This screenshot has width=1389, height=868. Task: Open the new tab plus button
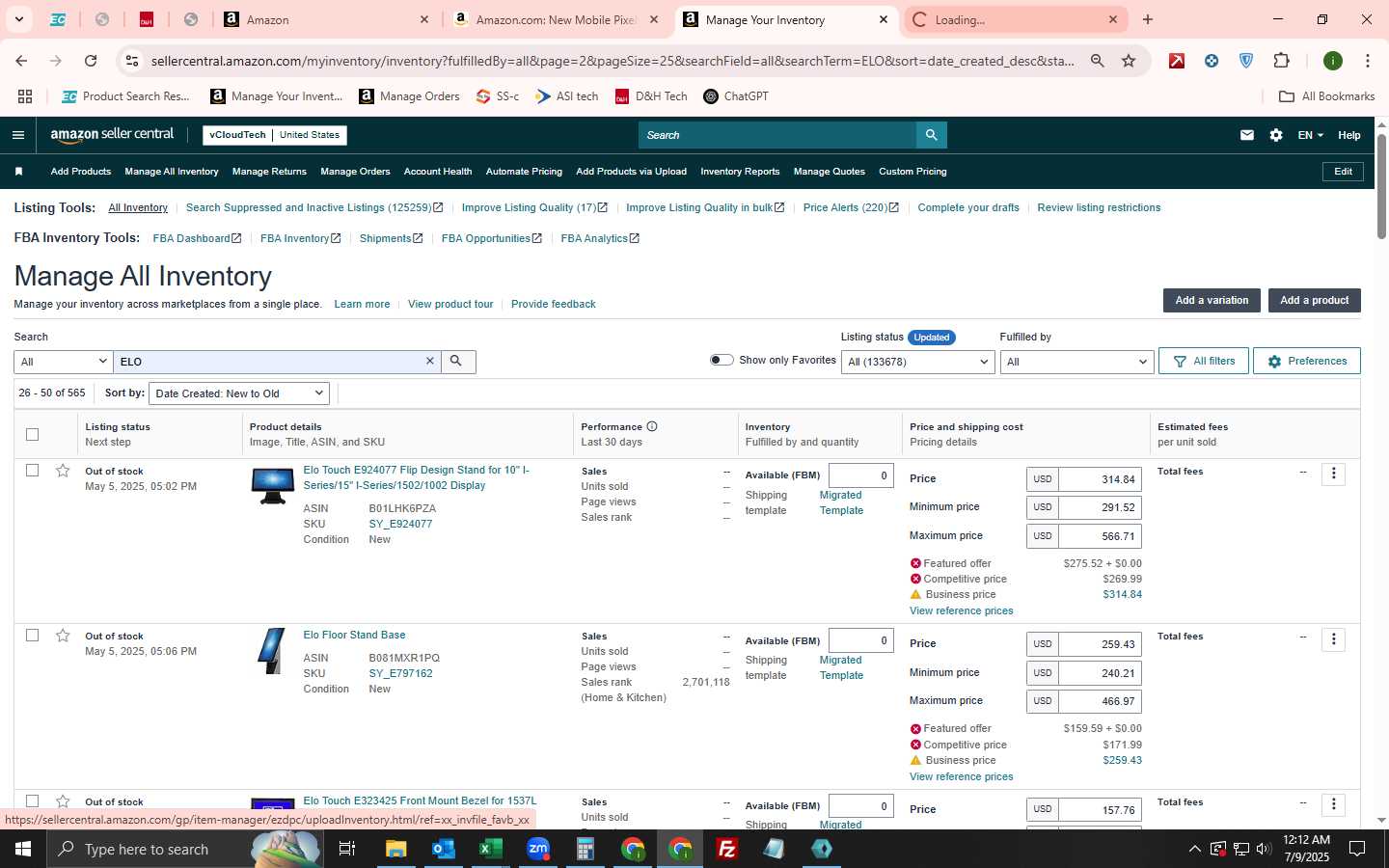pos(1148,19)
